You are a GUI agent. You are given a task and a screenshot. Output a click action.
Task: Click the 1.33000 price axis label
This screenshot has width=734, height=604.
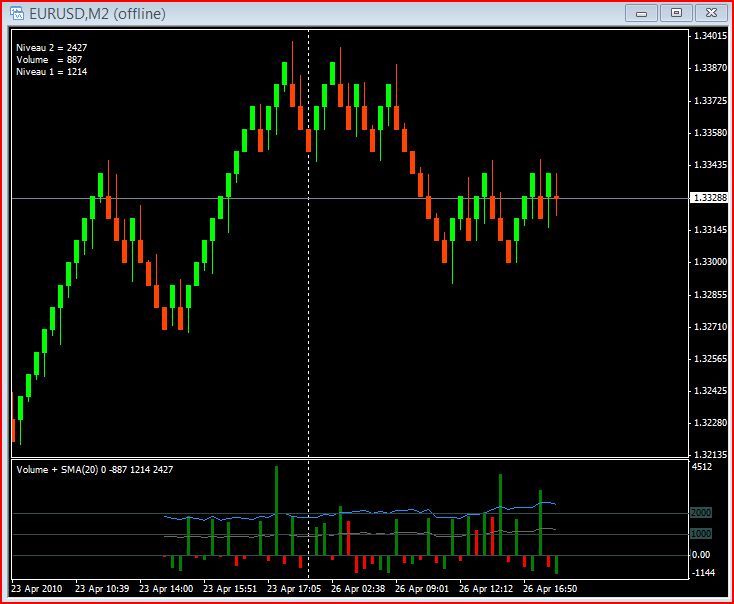[710, 262]
